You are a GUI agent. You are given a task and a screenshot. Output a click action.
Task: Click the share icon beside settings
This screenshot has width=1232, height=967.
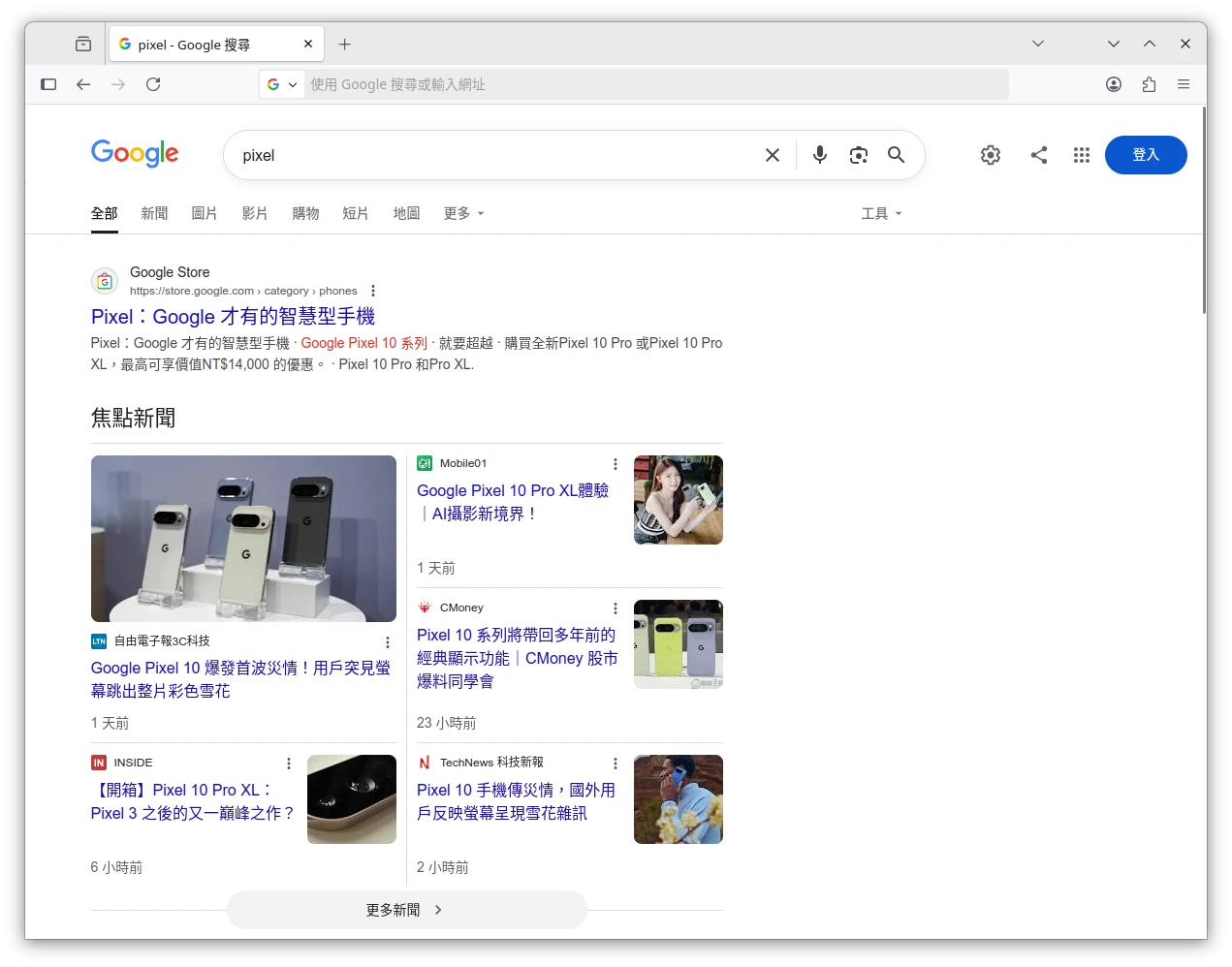pyautogui.click(x=1038, y=155)
